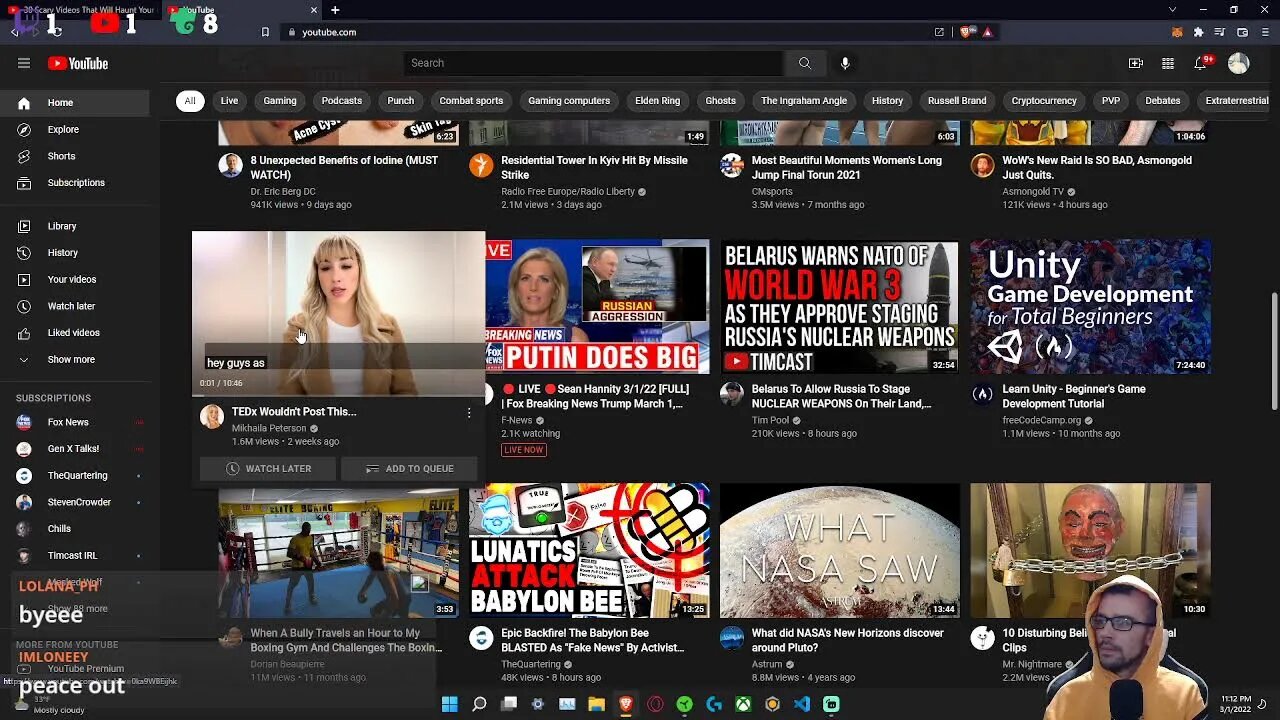1280x720 pixels.
Task: Click the ADD TO QUEUE button
Action: point(409,469)
